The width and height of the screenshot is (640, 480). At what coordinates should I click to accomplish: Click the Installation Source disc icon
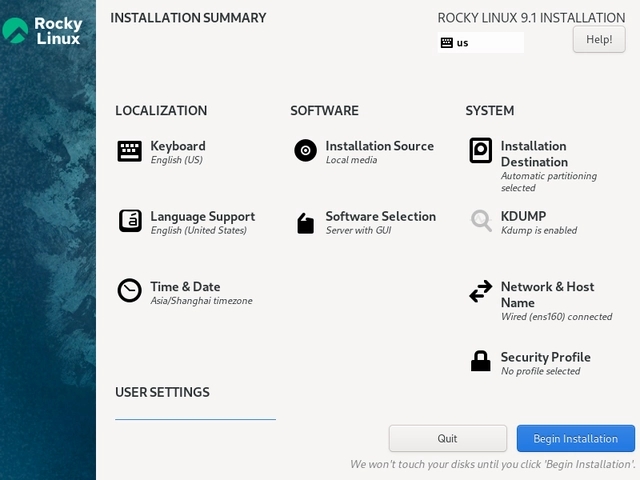305,151
